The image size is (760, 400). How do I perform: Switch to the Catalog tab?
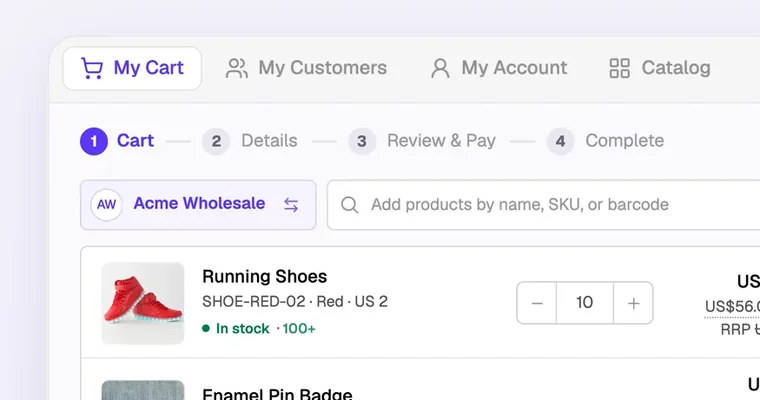660,68
